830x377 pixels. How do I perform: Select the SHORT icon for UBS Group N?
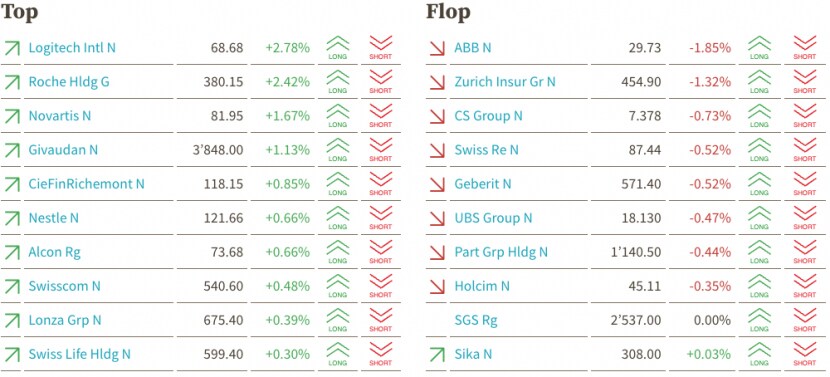click(x=805, y=218)
